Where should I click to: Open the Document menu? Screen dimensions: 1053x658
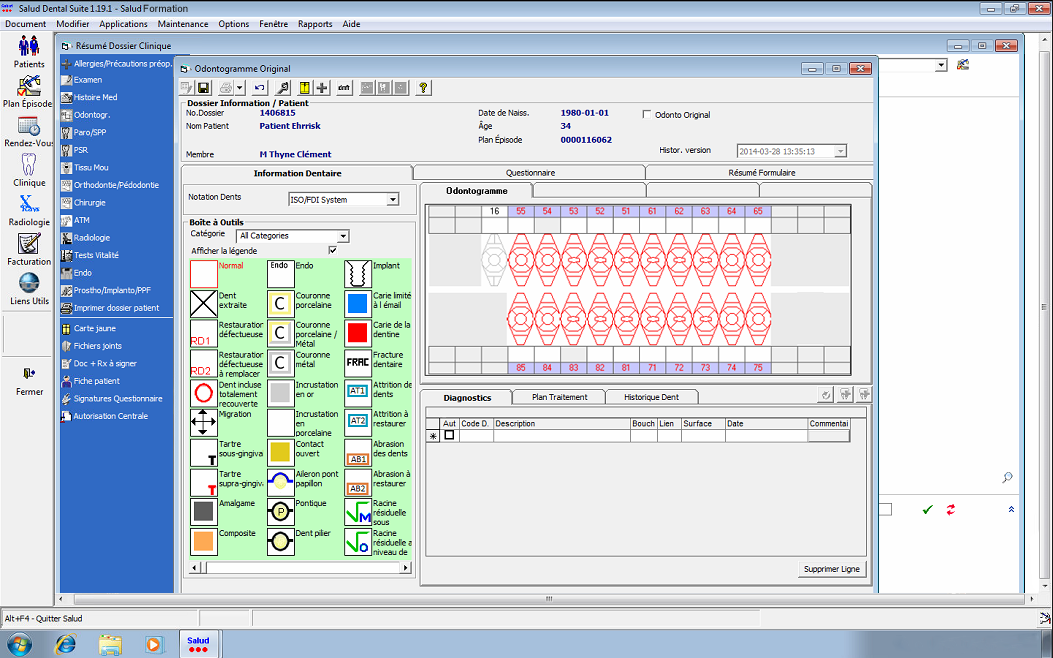(26, 24)
